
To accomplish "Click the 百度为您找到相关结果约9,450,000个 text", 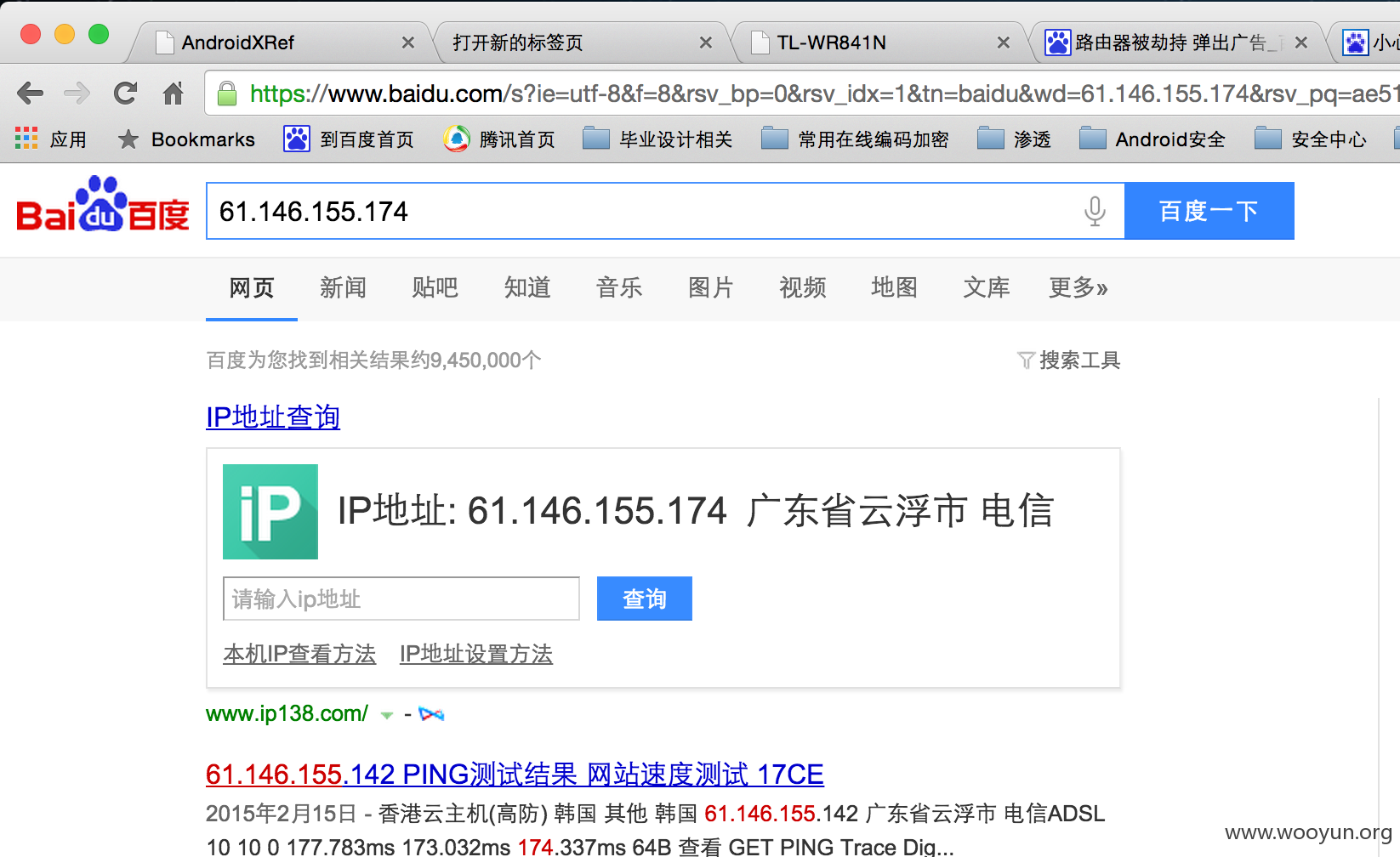I will (373, 360).
